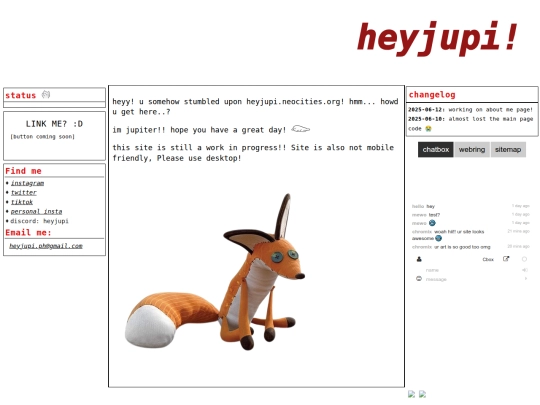Toggle the chatbox sound speaker icon
Viewport: 540px width, 405px height.
(x=525, y=270)
